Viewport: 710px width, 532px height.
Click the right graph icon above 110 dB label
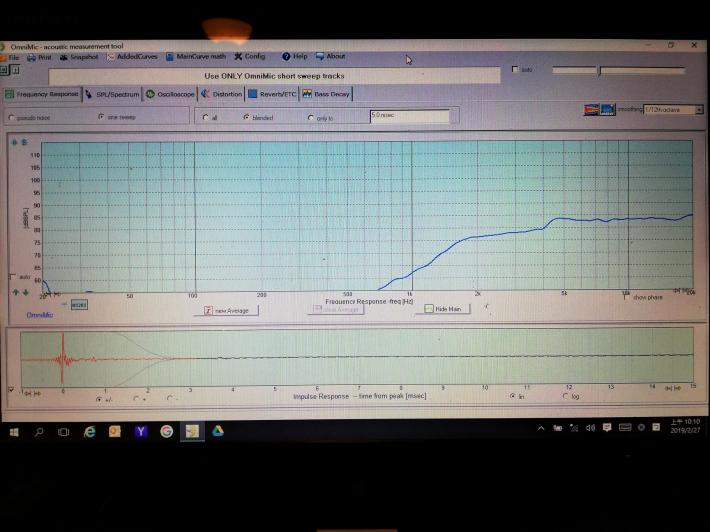tap(24, 142)
